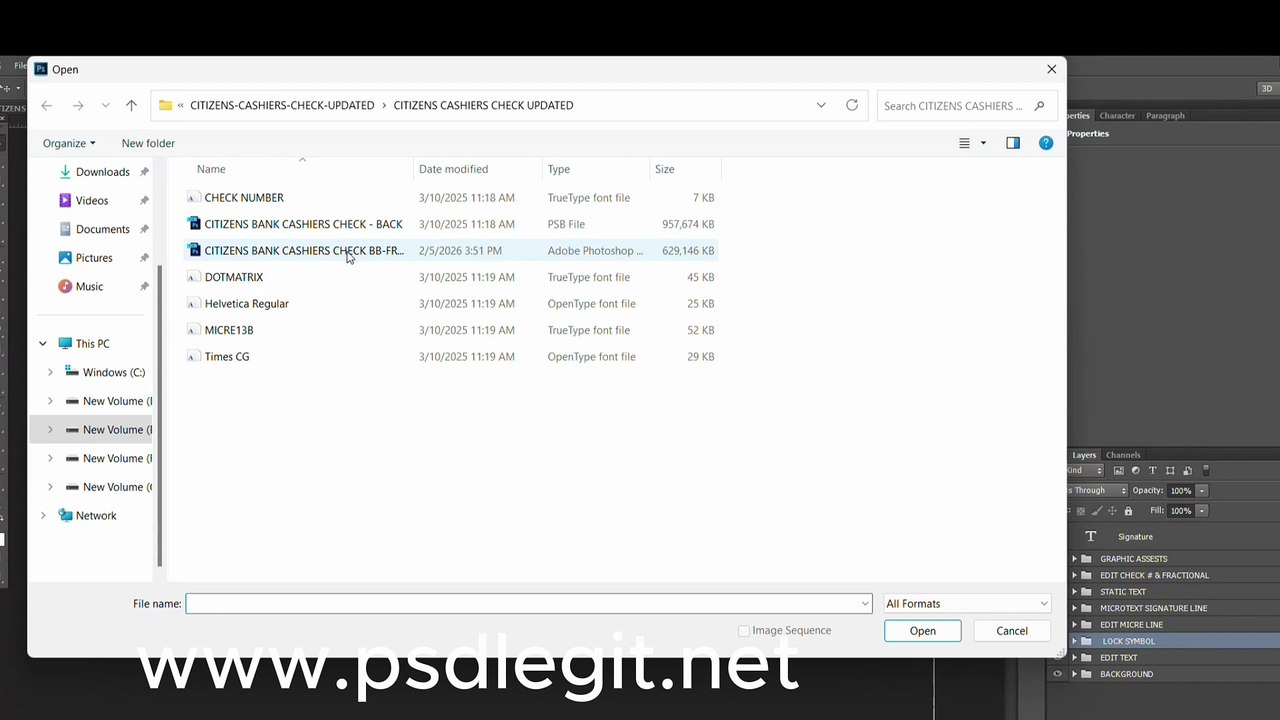Click the search magnifier icon
The height and width of the screenshot is (720, 1280).
pos(1040,105)
